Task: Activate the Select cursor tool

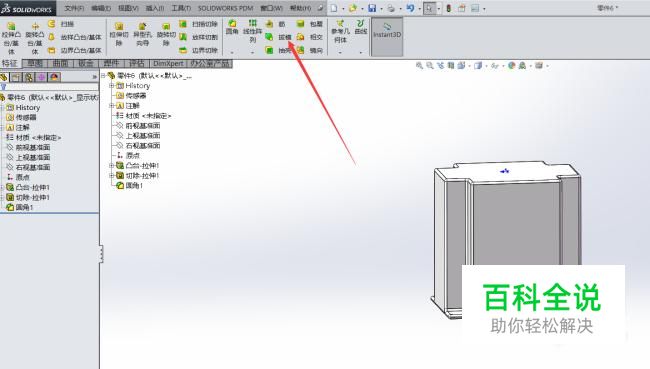Action: (429, 8)
